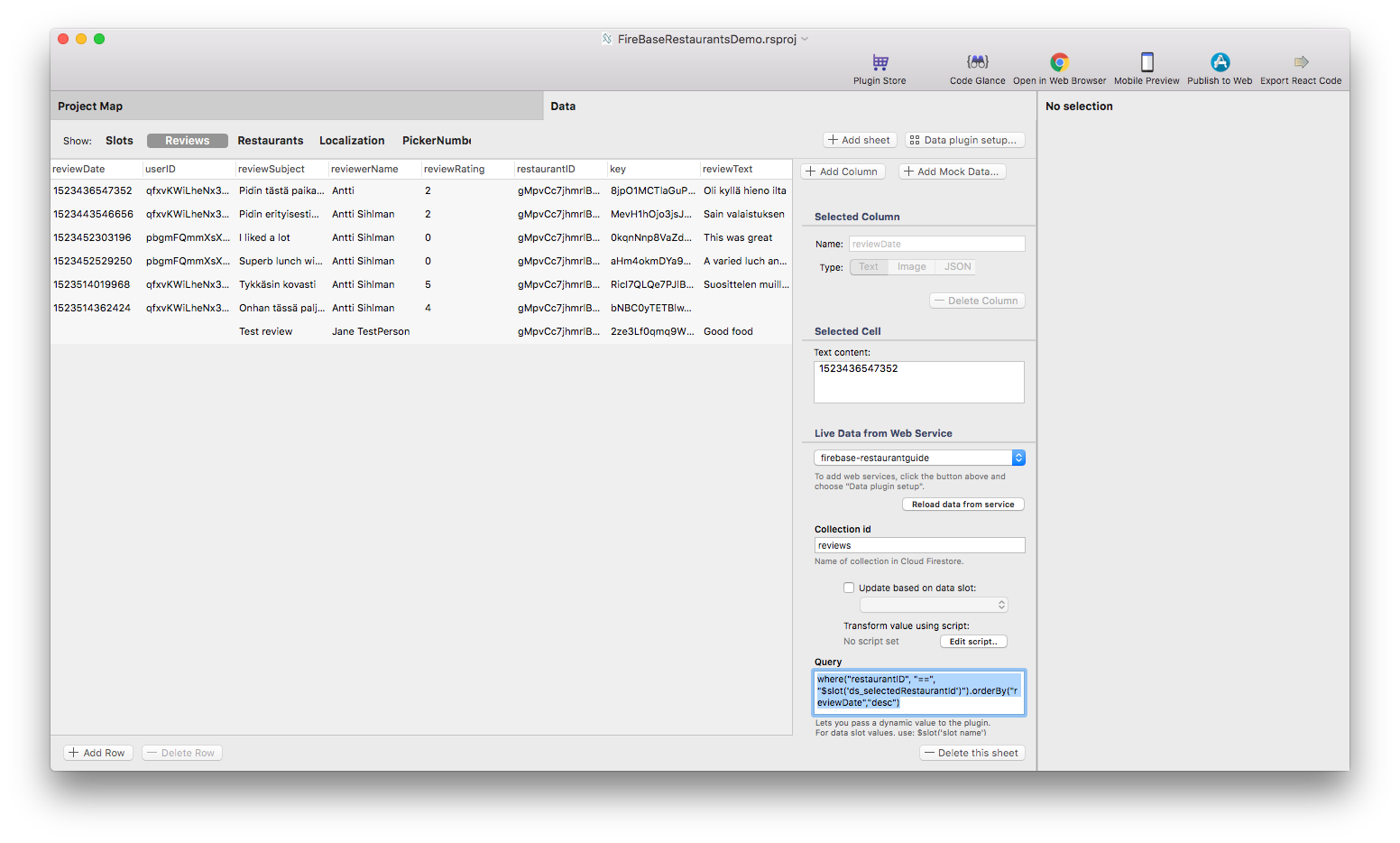Click the Collection id input field
The height and width of the screenshot is (843, 1400).
(918, 545)
